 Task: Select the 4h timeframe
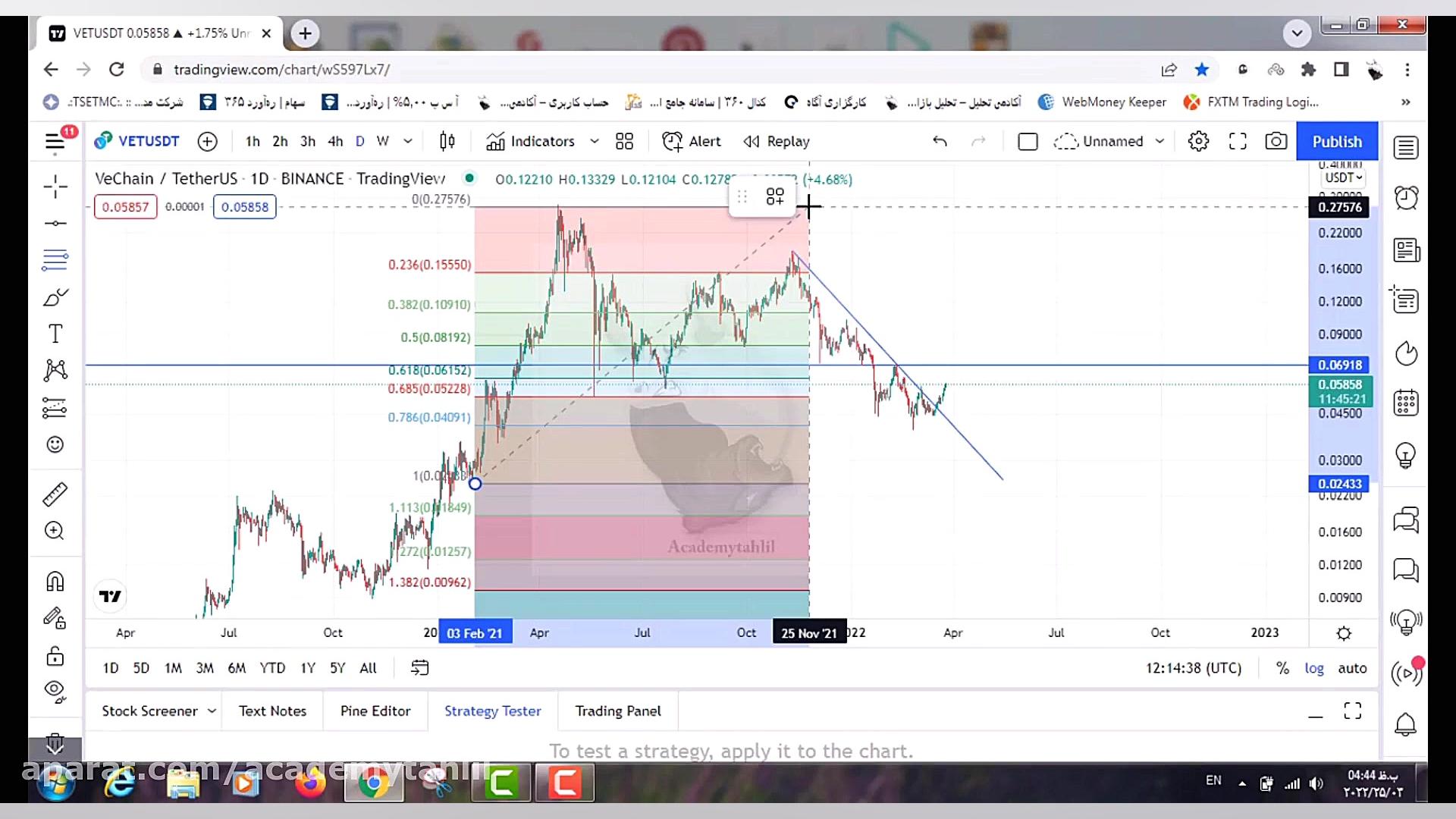click(335, 141)
